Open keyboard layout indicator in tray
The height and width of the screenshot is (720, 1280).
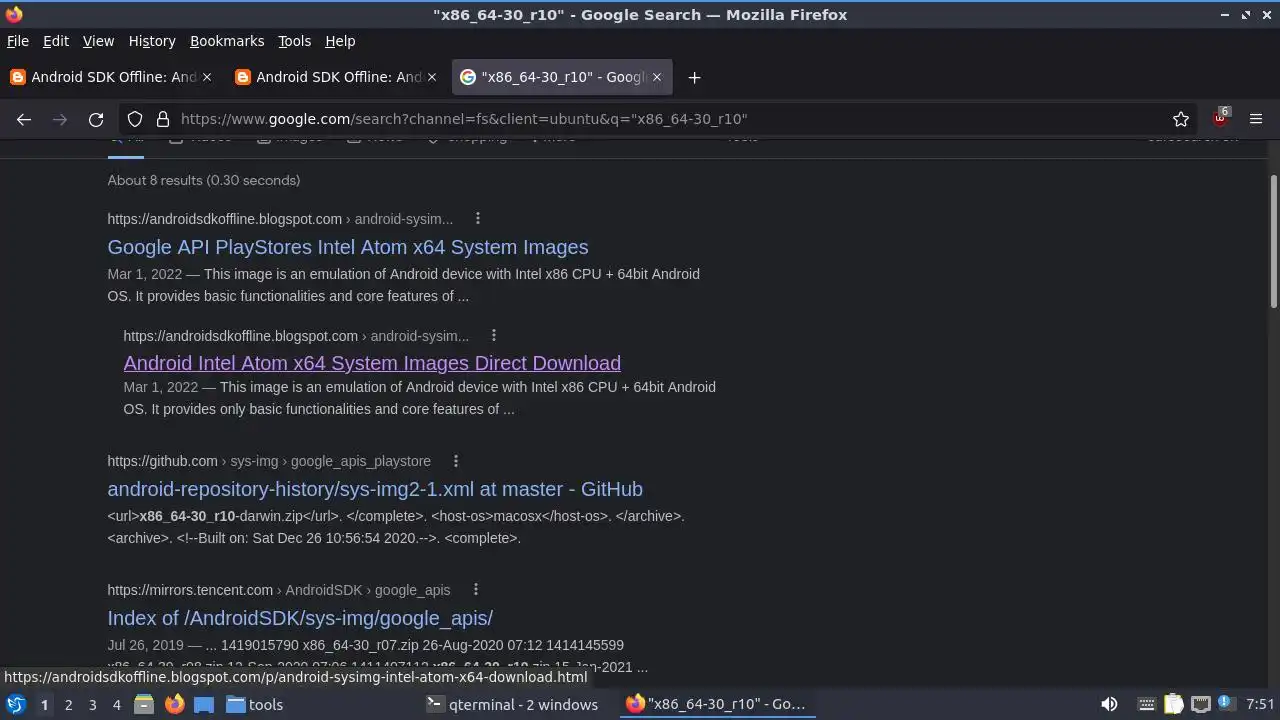[1147, 705]
